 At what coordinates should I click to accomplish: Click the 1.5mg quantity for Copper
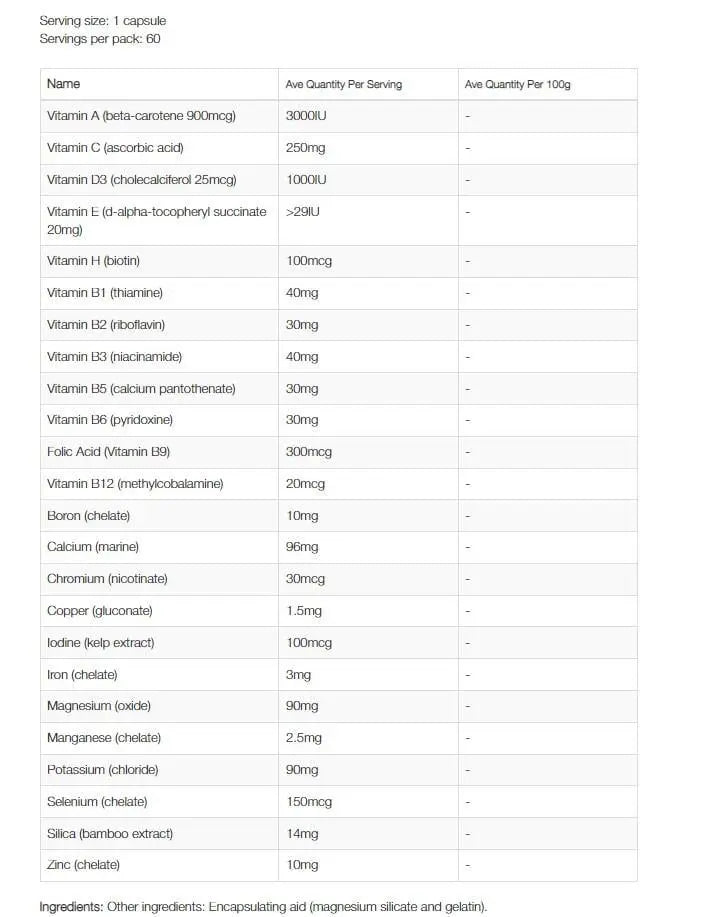tap(303, 611)
